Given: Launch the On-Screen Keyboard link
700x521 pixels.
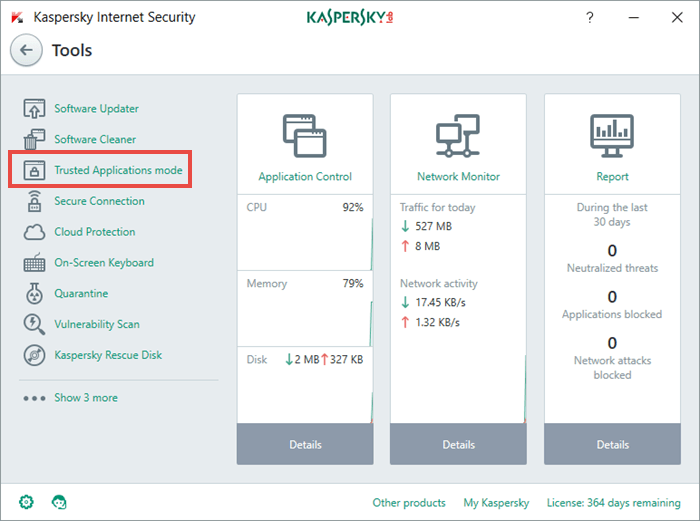Looking at the screenshot, I should tap(104, 263).
